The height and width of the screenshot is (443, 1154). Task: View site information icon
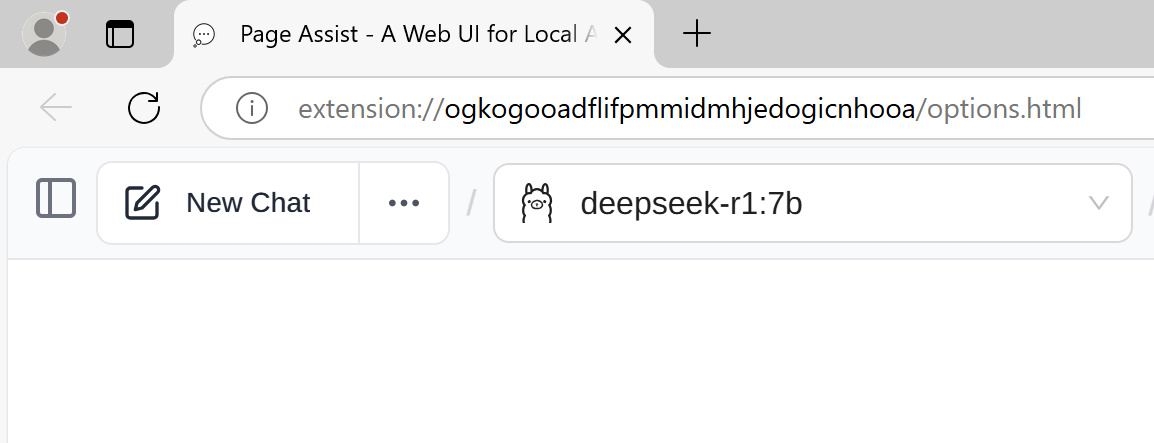251,107
